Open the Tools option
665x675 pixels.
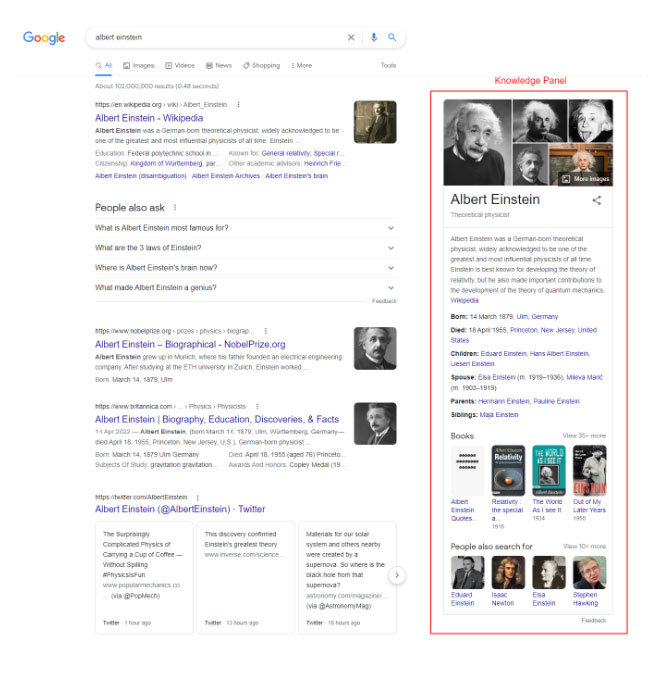(388, 65)
